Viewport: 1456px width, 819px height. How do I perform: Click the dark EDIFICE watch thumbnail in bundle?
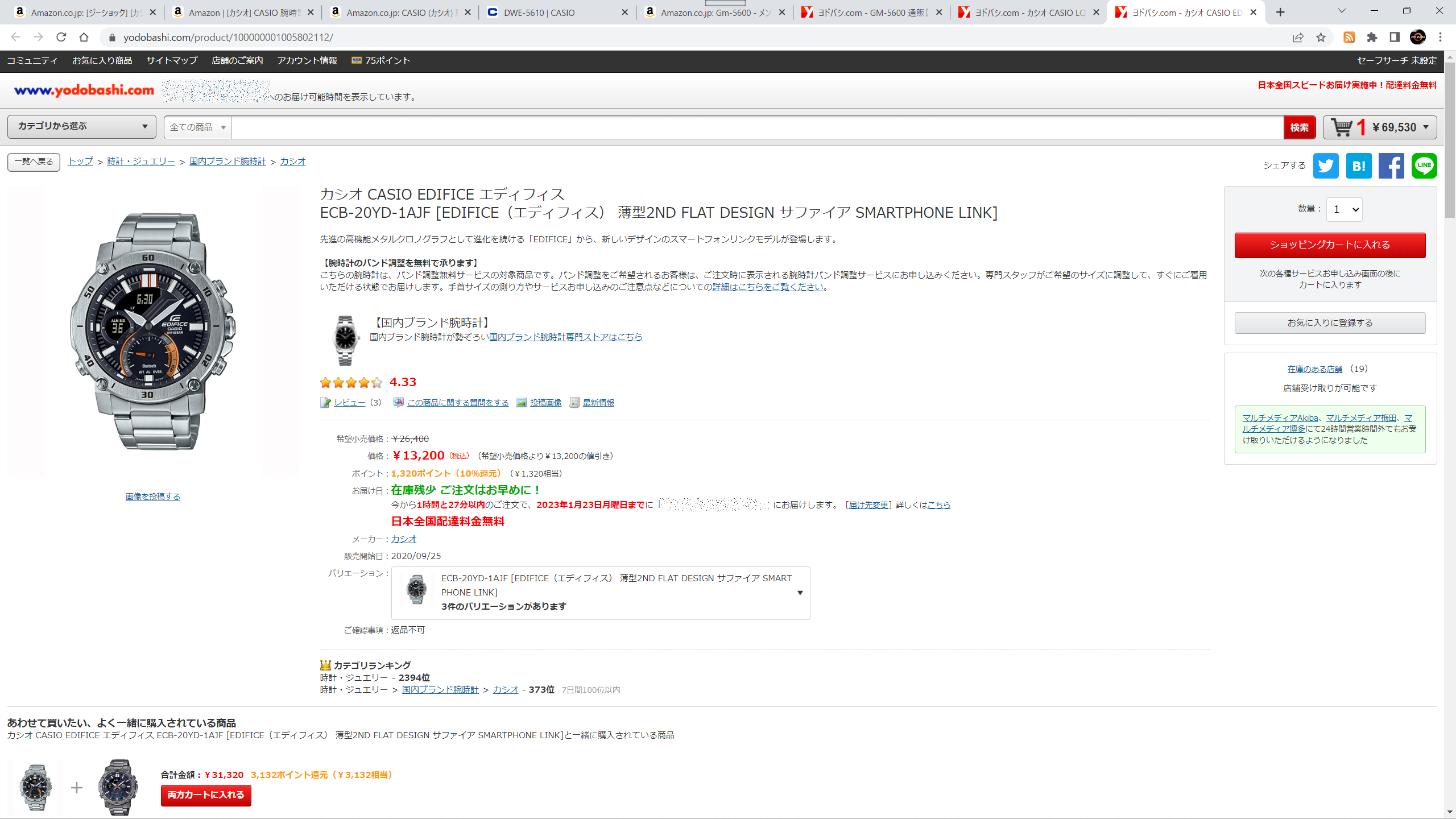point(117,788)
